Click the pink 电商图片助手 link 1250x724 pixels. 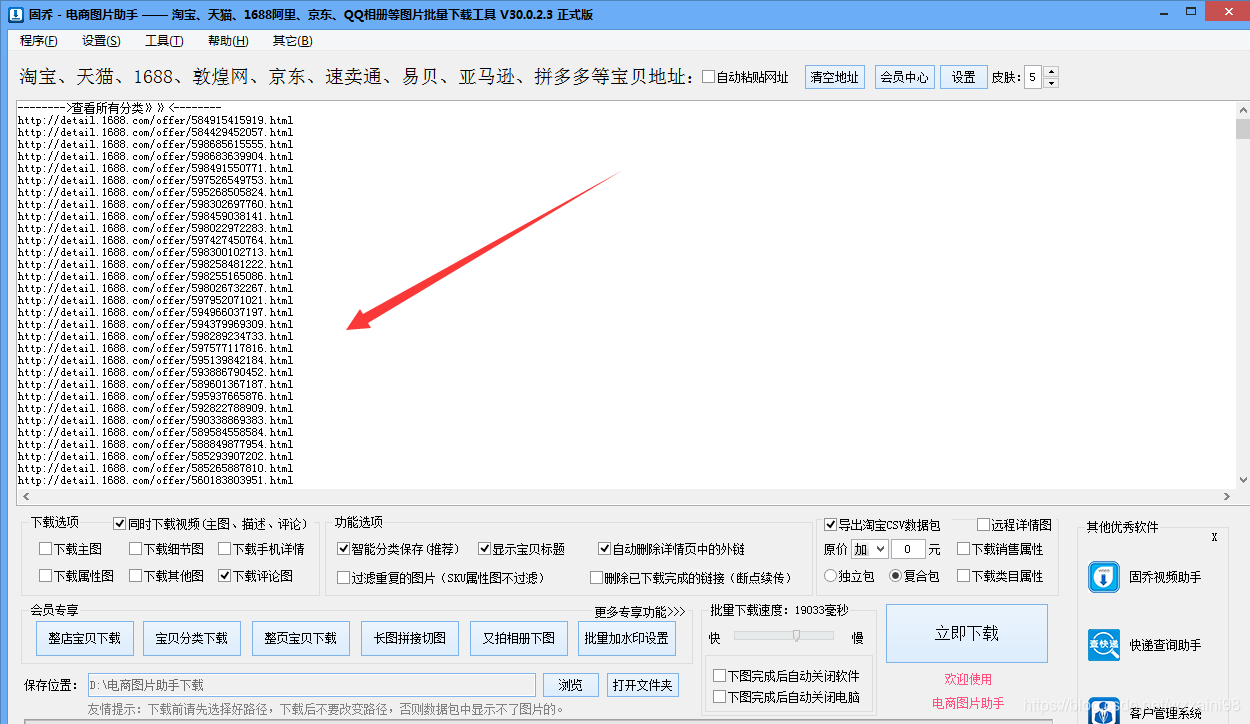968,703
